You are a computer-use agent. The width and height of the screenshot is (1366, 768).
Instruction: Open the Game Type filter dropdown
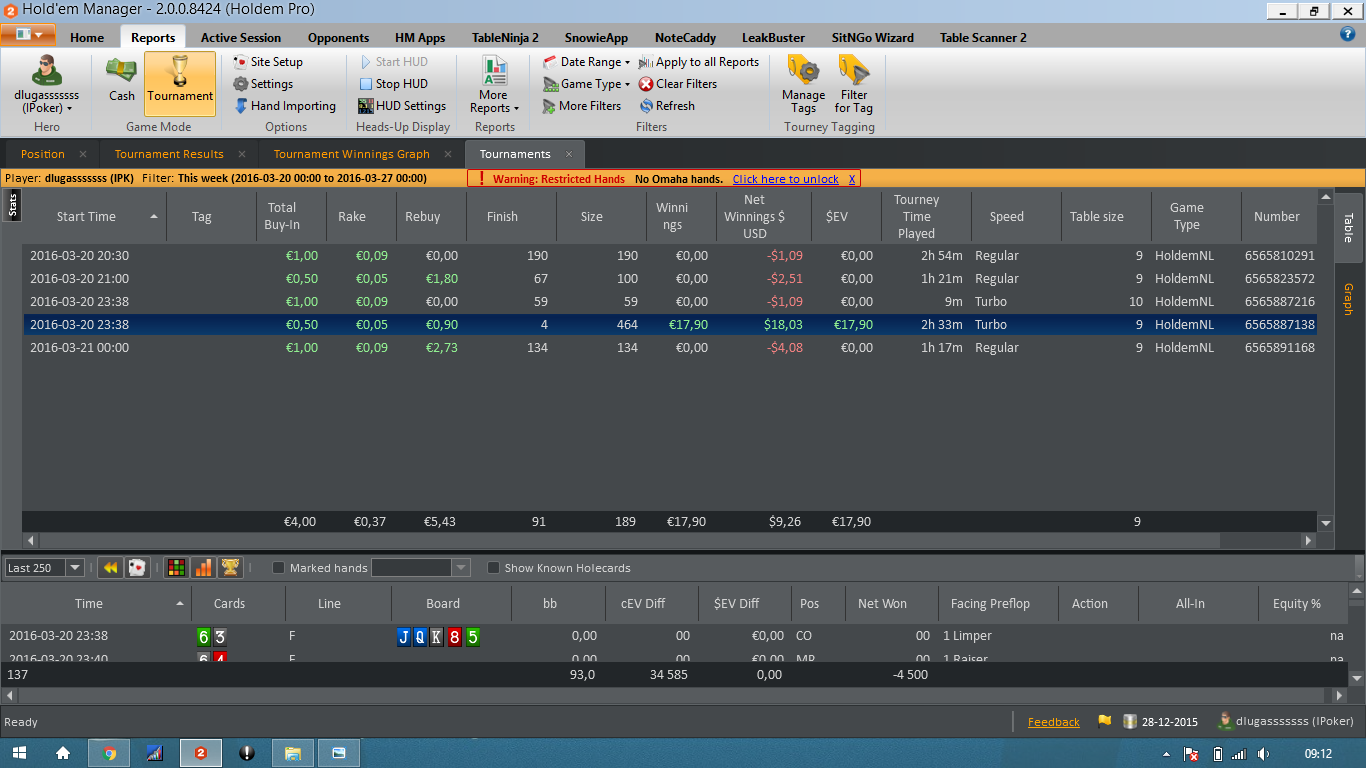587,84
